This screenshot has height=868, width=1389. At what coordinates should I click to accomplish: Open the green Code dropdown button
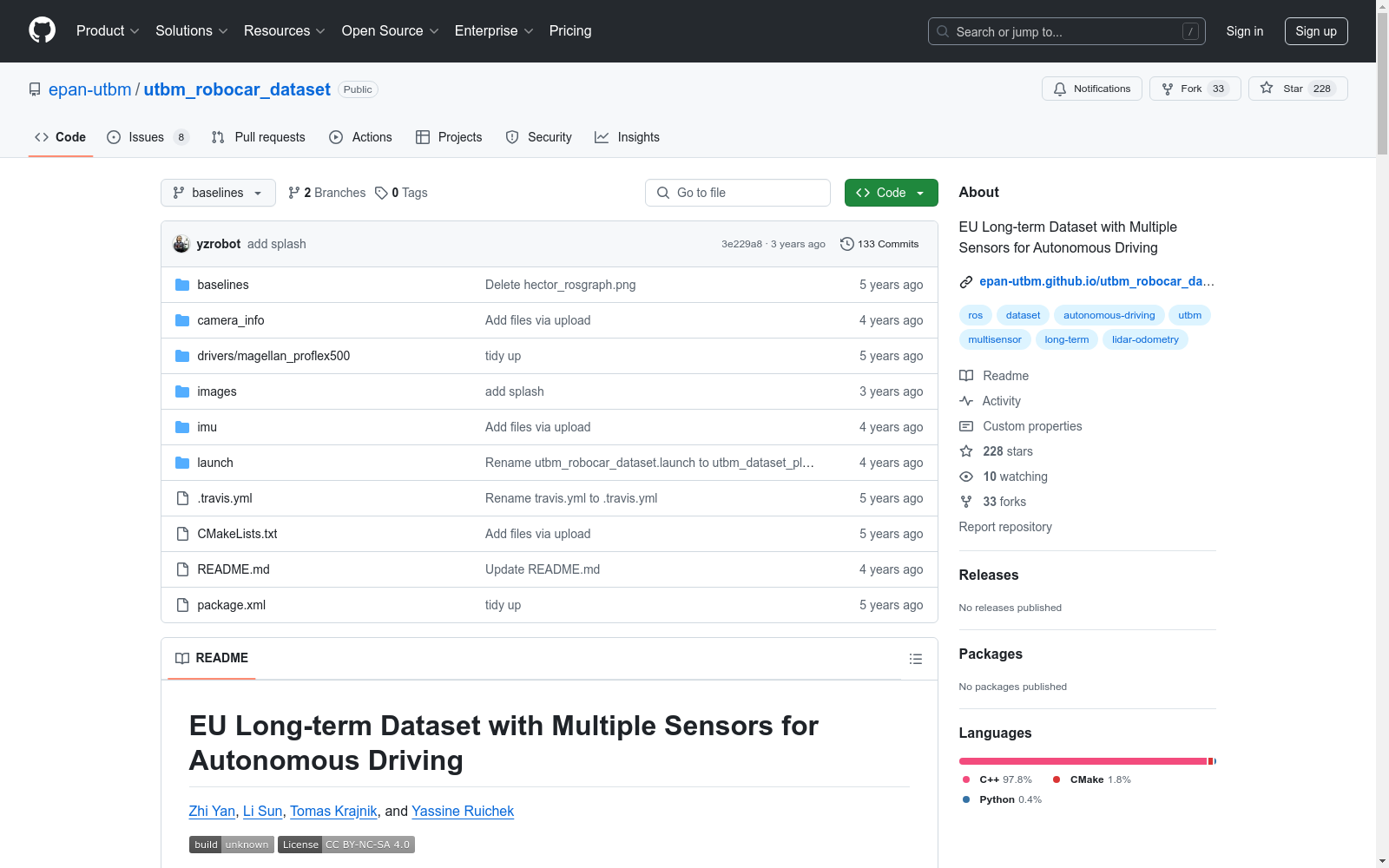pyautogui.click(x=891, y=193)
